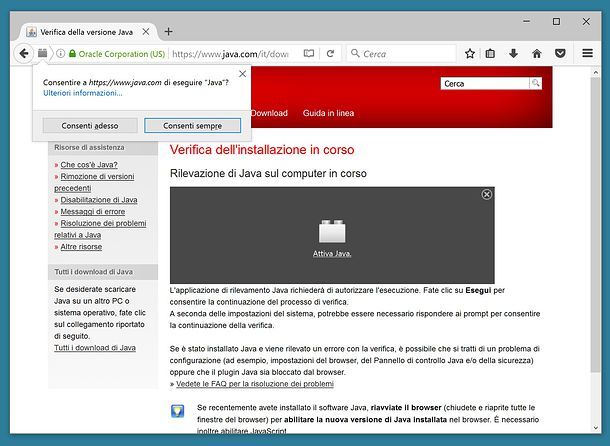Click Attiva Java link
This screenshot has height=446, width=610.
pyautogui.click(x=332, y=254)
